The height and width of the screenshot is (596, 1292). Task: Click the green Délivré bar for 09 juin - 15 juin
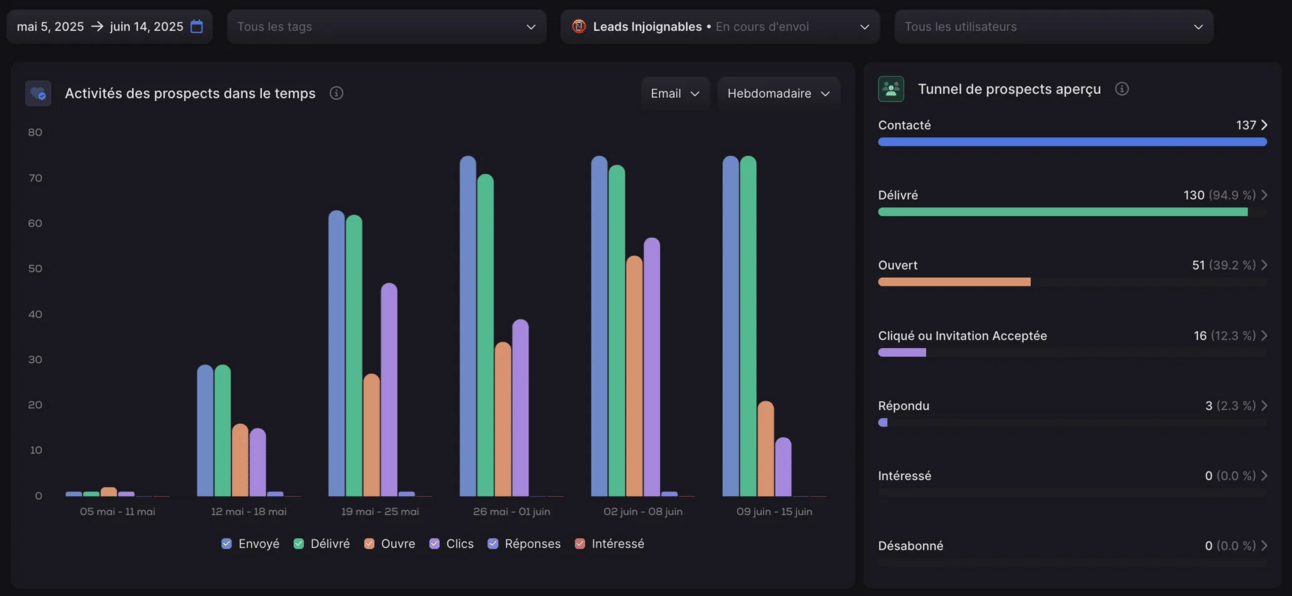point(748,327)
